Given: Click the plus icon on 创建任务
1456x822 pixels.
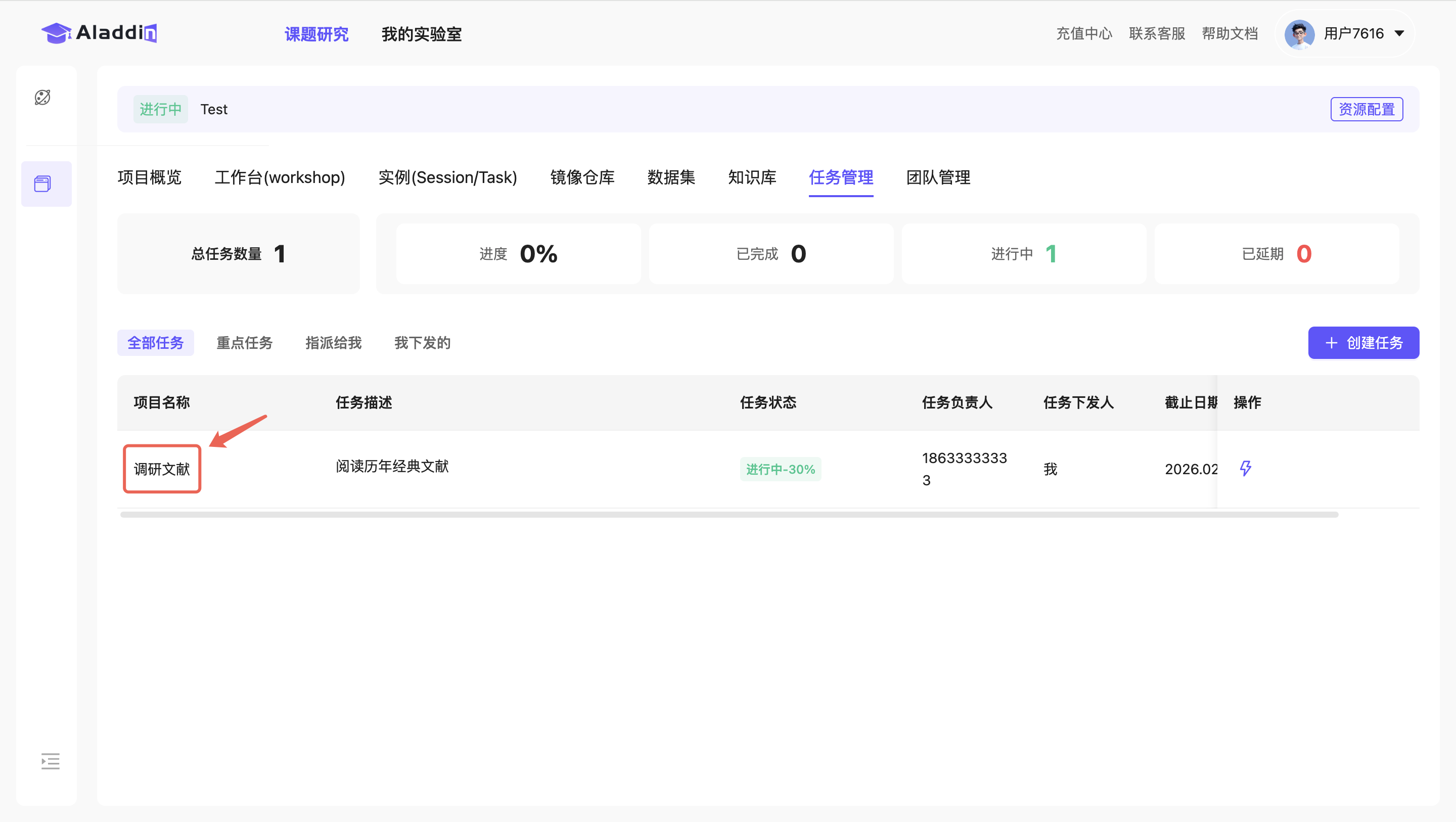Looking at the screenshot, I should click(x=1331, y=343).
